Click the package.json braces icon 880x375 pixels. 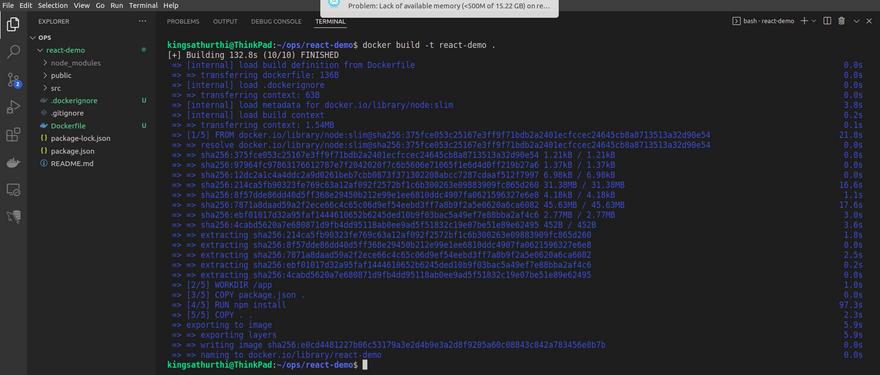point(44,152)
